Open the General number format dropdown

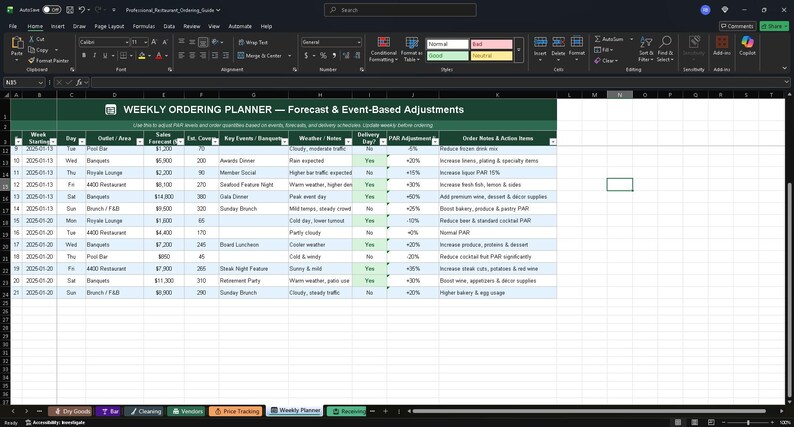pyautogui.click(x=359, y=43)
